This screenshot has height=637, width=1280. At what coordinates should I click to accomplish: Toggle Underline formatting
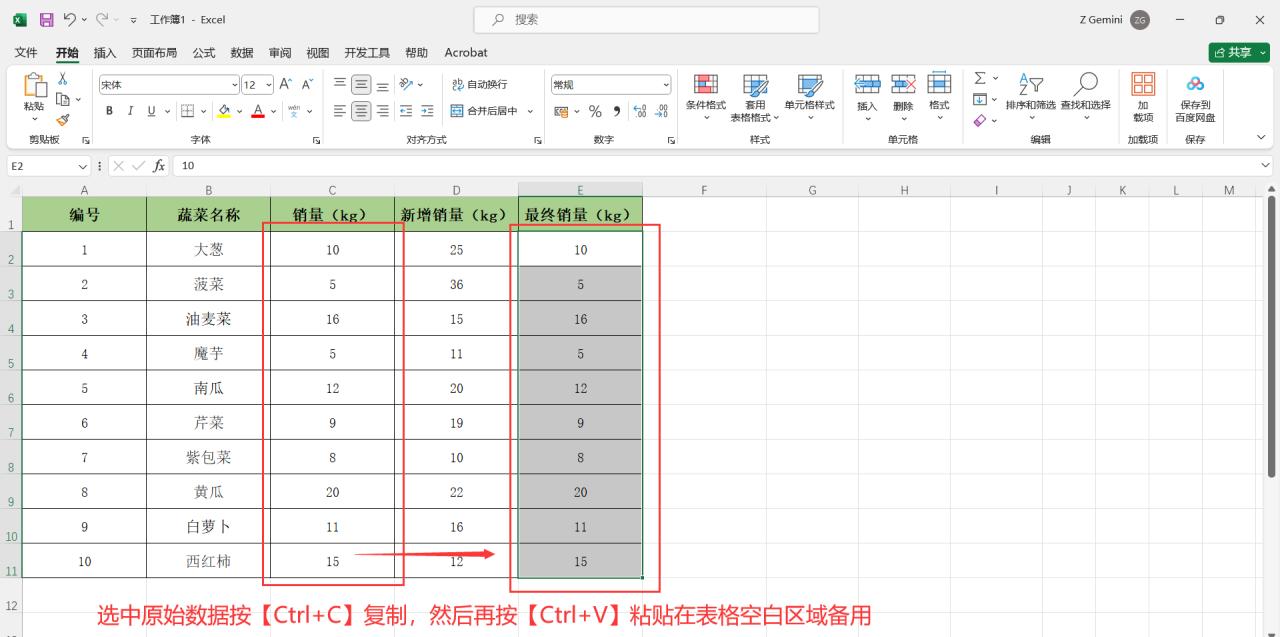coord(152,111)
